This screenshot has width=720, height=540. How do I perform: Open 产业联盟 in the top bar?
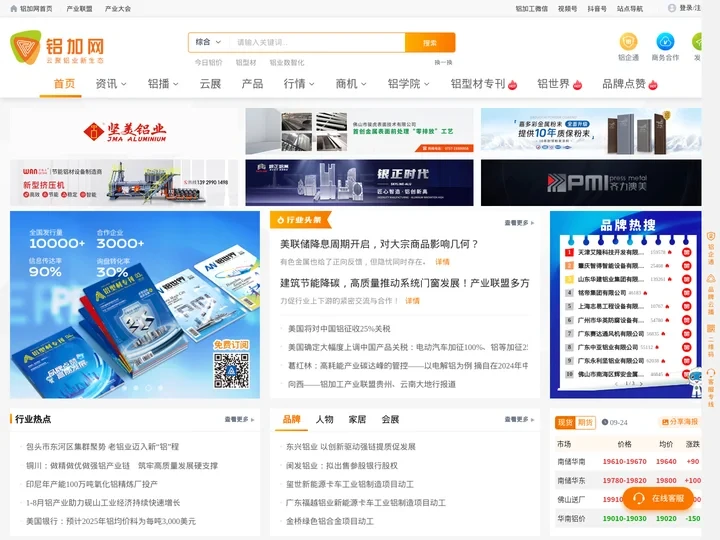coord(79,8)
